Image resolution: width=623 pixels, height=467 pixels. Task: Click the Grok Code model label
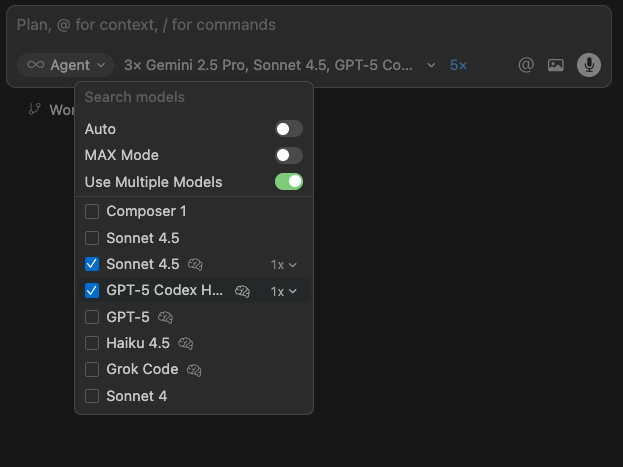coord(142,370)
